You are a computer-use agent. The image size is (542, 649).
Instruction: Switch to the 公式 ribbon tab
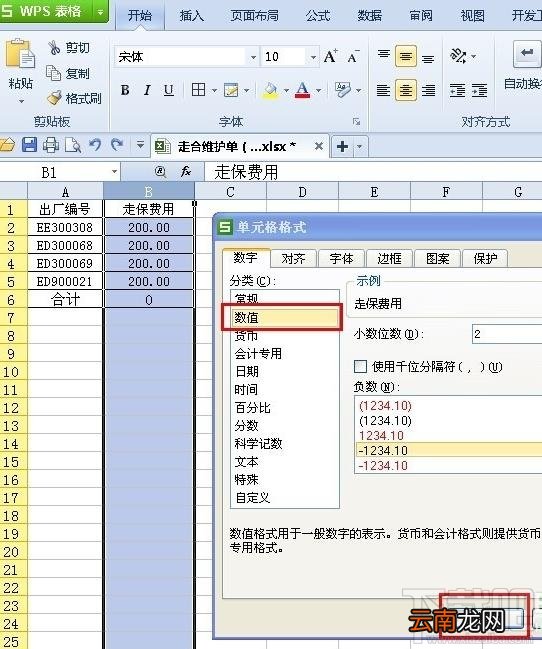[318, 16]
